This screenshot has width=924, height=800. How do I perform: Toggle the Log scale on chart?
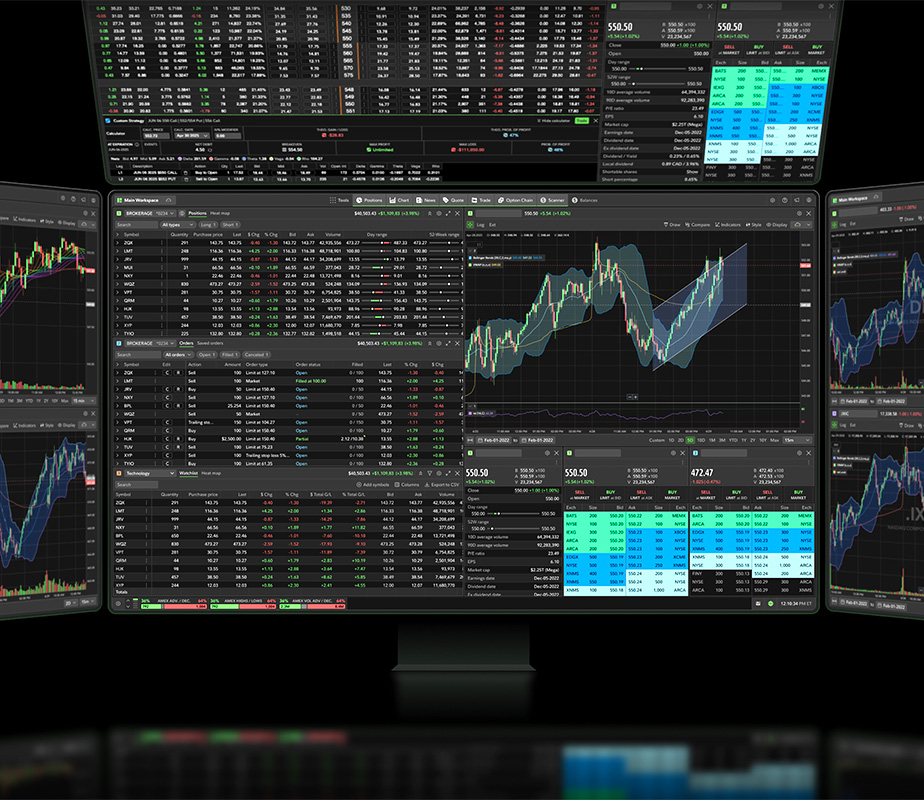[480, 225]
